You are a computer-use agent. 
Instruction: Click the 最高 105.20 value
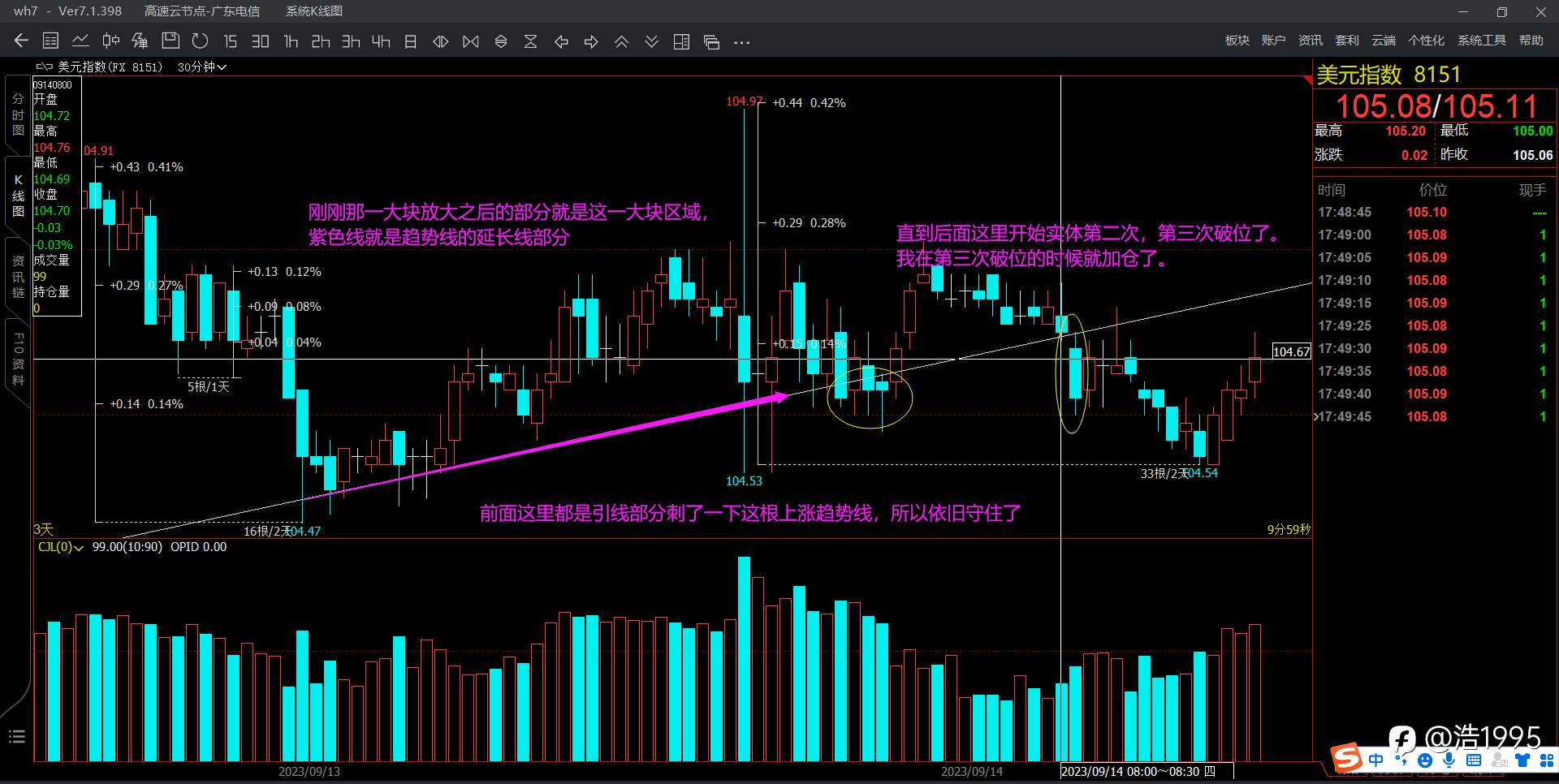1406,131
